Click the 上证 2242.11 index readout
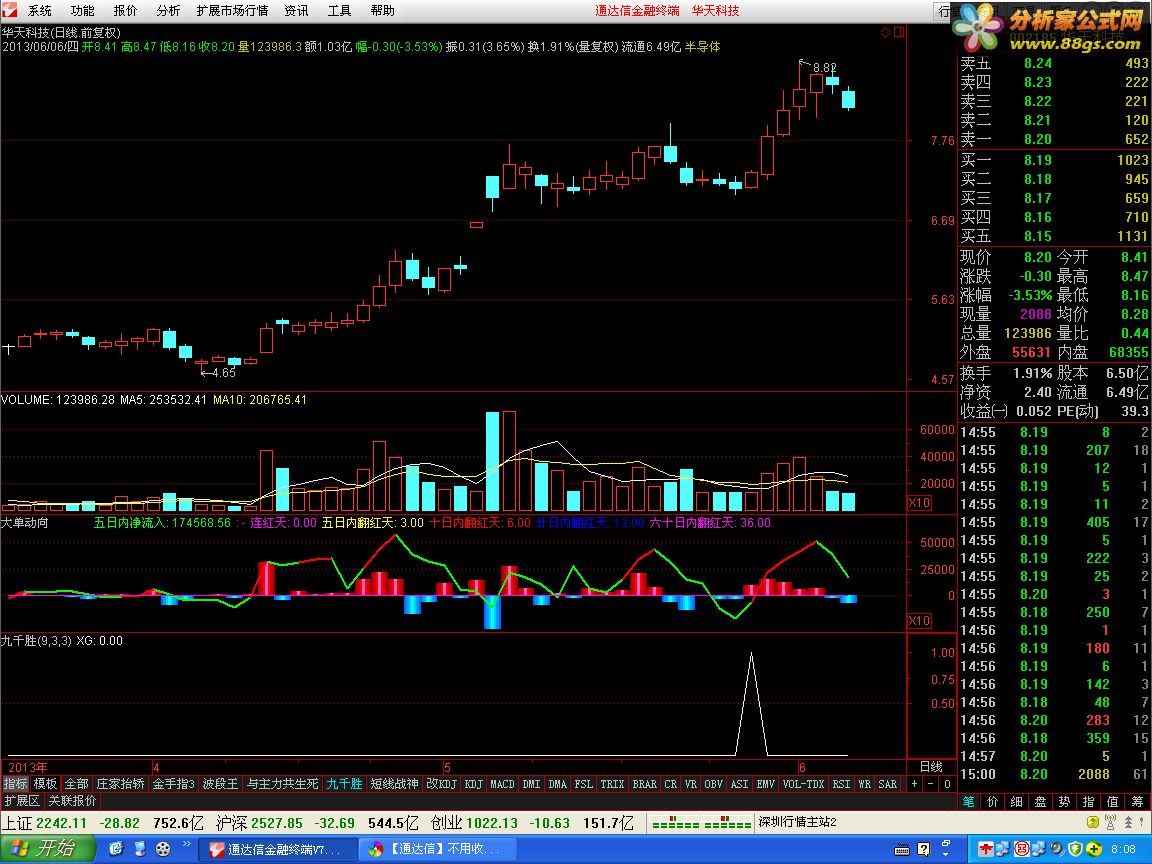Viewport: 1152px width, 864px height. coord(44,823)
